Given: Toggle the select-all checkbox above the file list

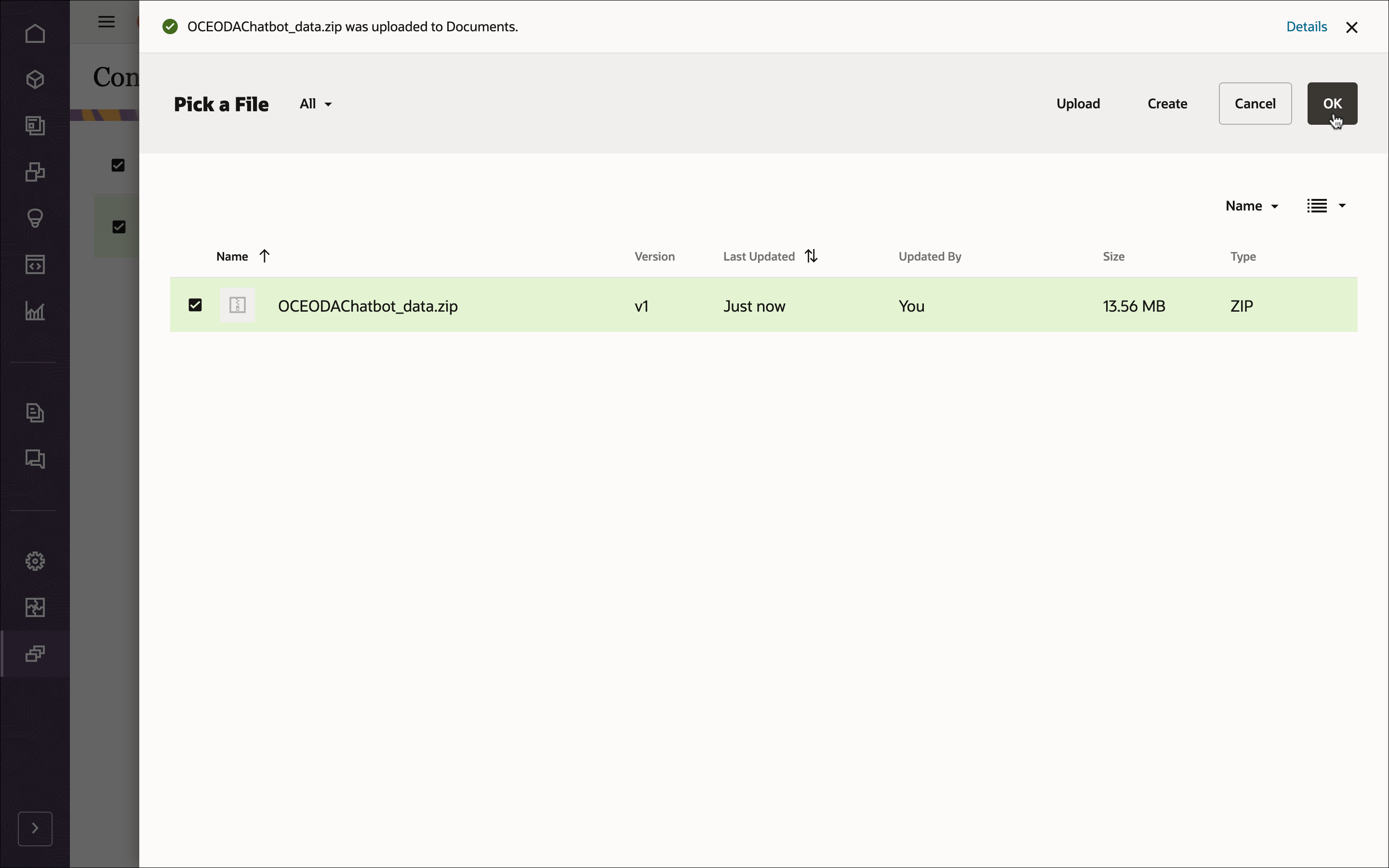Looking at the screenshot, I should tap(119, 165).
